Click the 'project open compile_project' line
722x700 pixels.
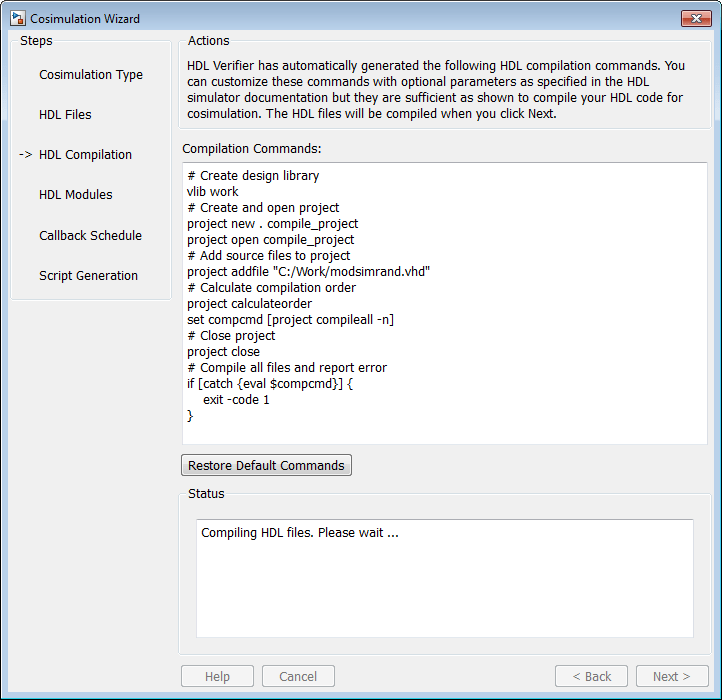[x=271, y=240]
